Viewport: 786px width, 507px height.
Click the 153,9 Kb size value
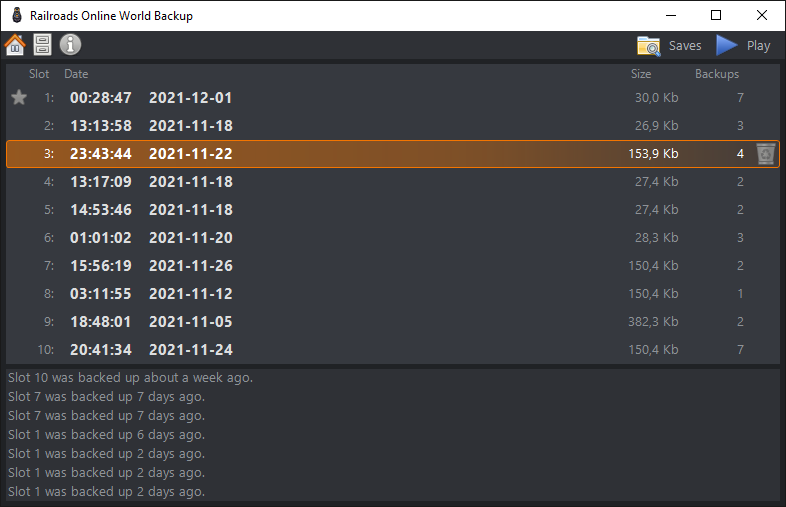click(653, 154)
